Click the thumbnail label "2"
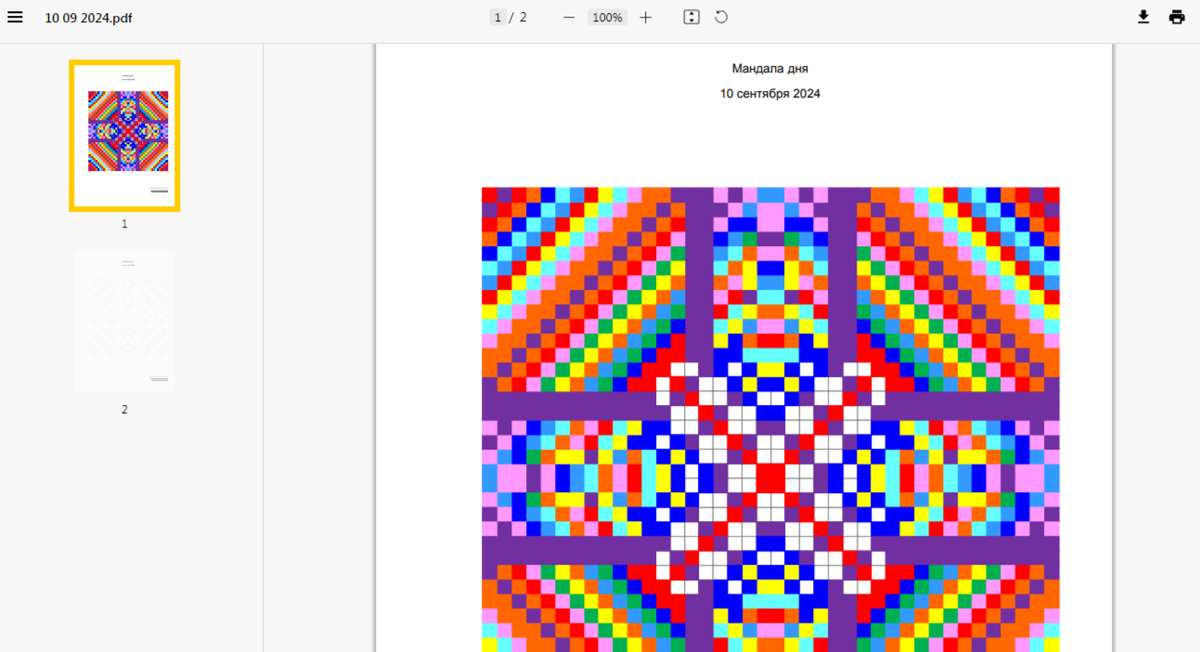The height and width of the screenshot is (652, 1200). (124, 409)
